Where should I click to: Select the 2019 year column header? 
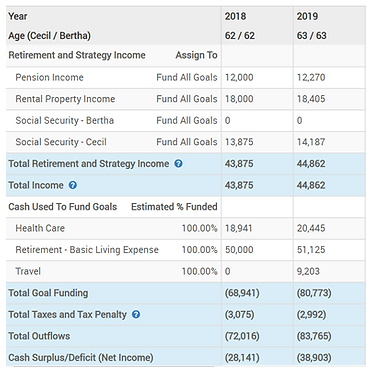307,16
